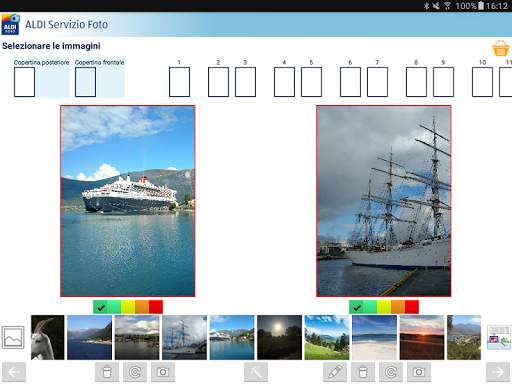Click the quality bar under cruise ship photo
The width and height of the screenshot is (512, 384).
pos(128,307)
